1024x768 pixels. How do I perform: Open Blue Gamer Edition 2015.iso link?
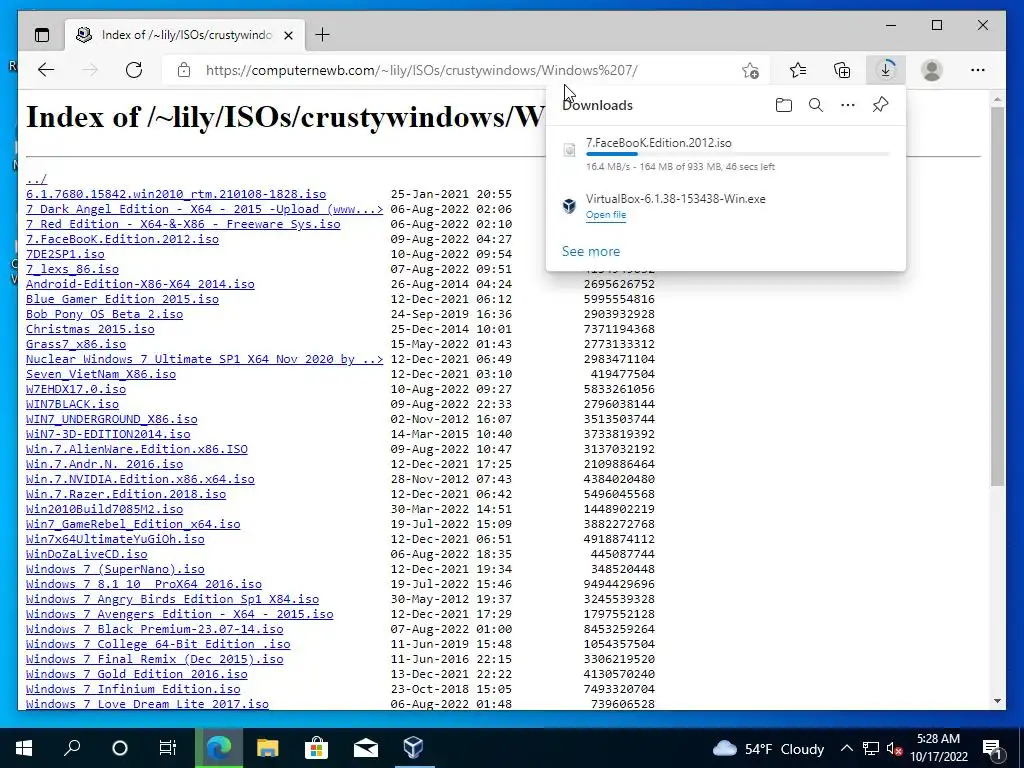122,299
